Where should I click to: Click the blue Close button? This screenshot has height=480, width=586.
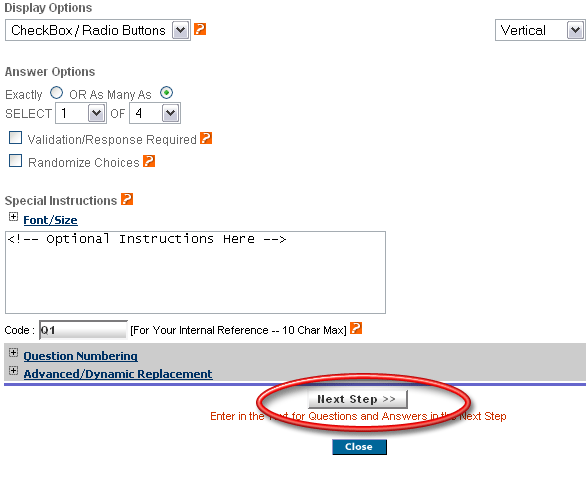pos(359,447)
